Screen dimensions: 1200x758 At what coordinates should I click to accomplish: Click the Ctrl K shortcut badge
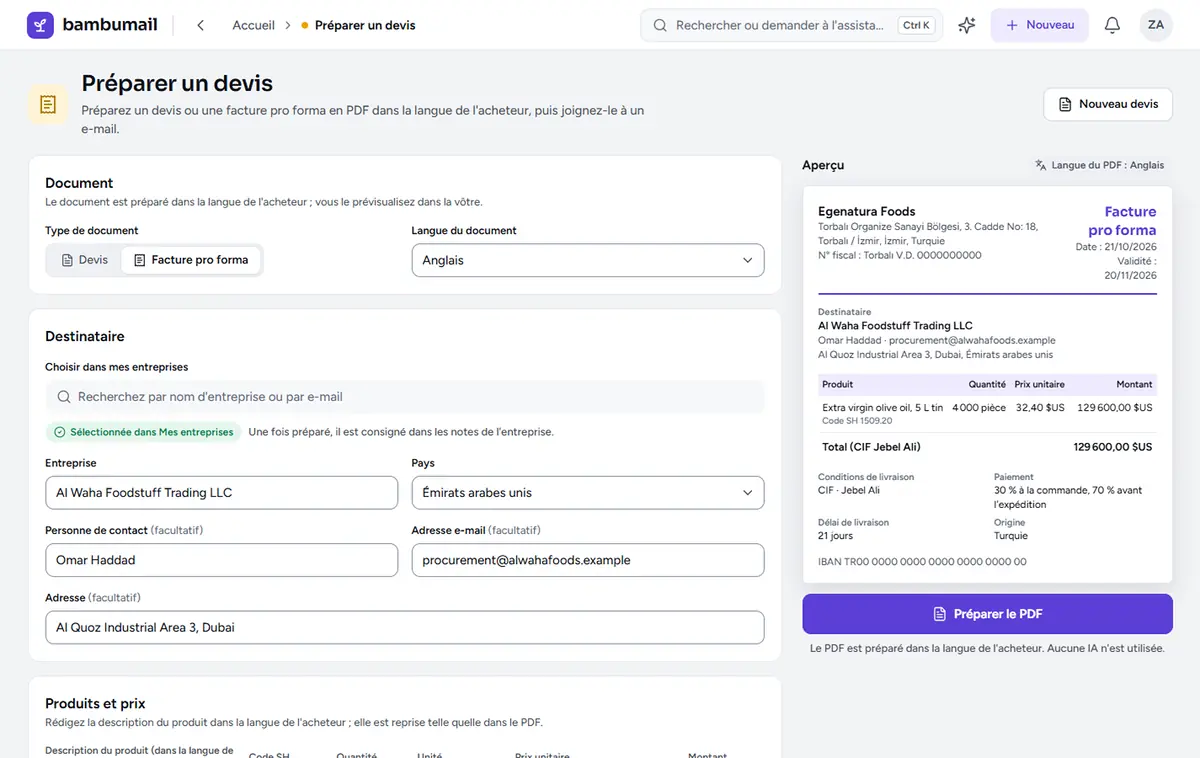(916, 25)
